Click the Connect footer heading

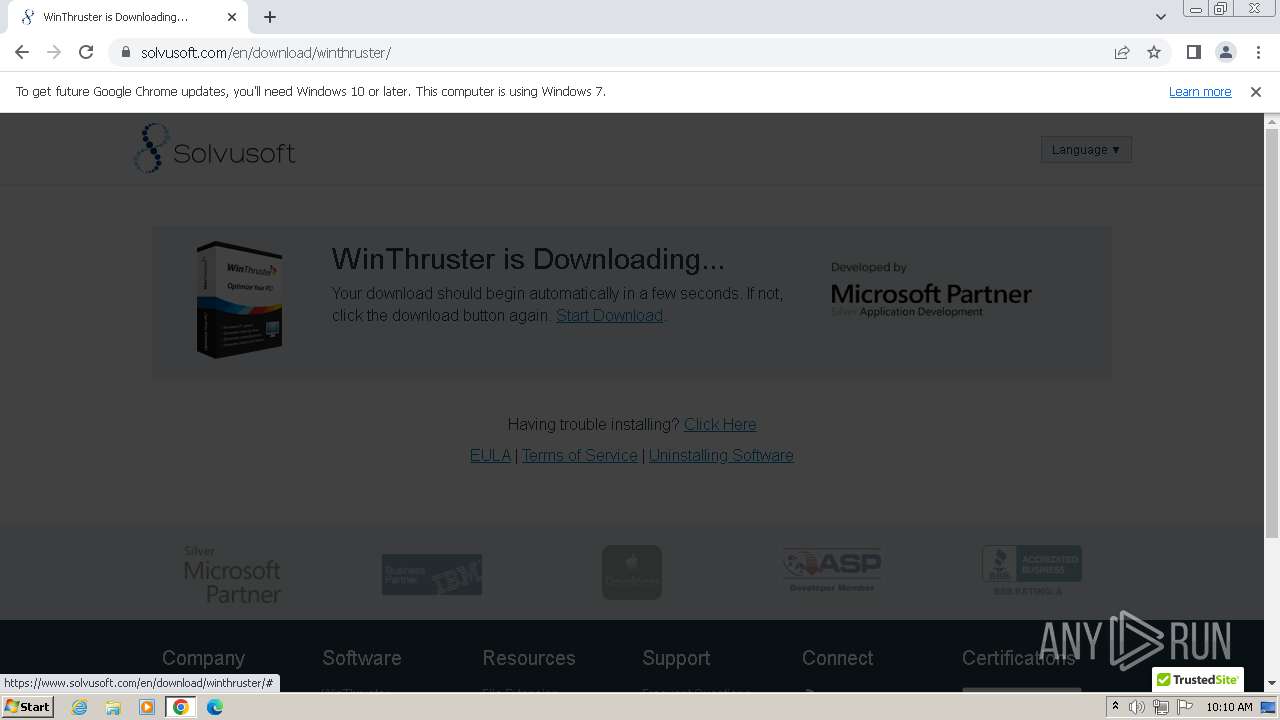click(838, 658)
